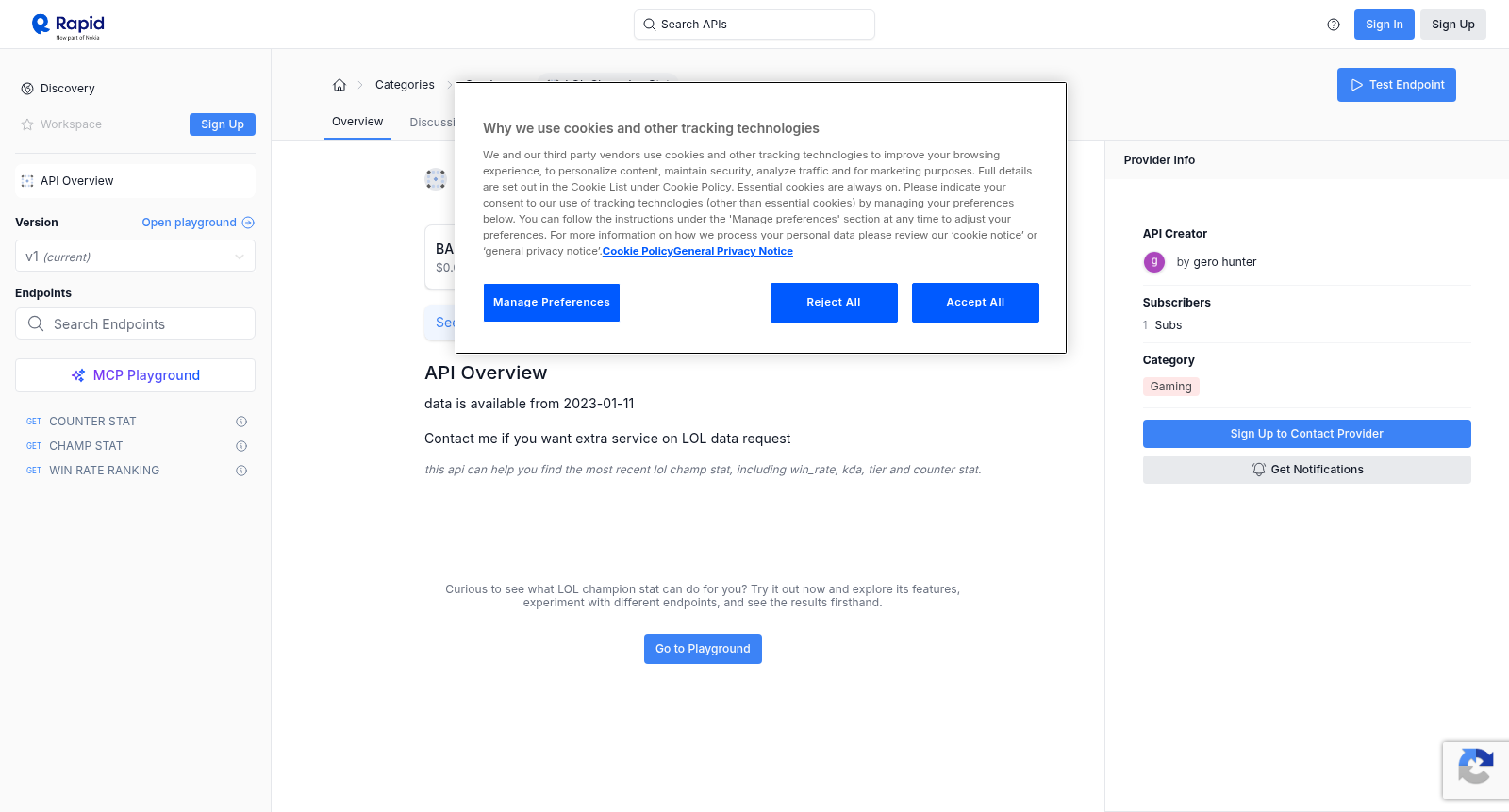Open the Cookie Policy link

pyautogui.click(x=638, y=251)
